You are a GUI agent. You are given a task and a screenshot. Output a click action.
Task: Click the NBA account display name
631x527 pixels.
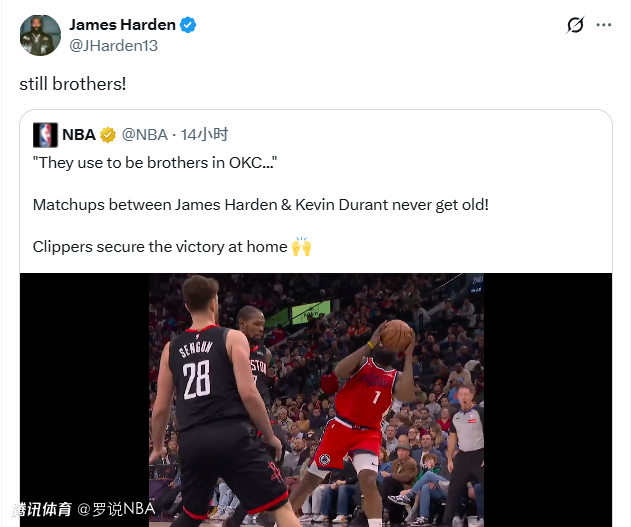click(79, 135)
